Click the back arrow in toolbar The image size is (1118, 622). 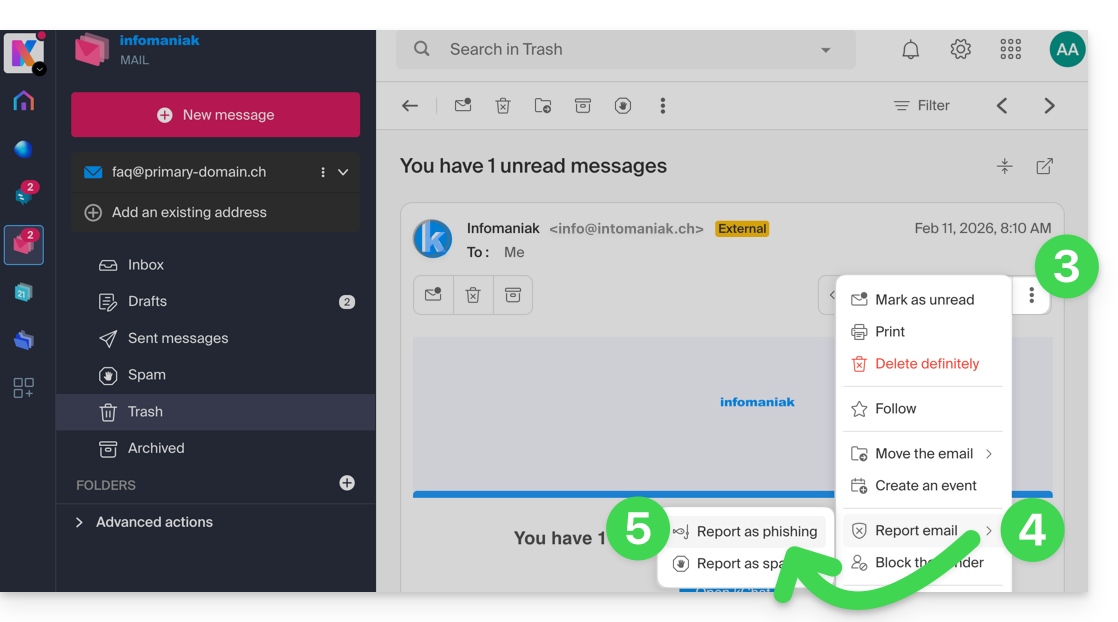click(x=410, y=106)
